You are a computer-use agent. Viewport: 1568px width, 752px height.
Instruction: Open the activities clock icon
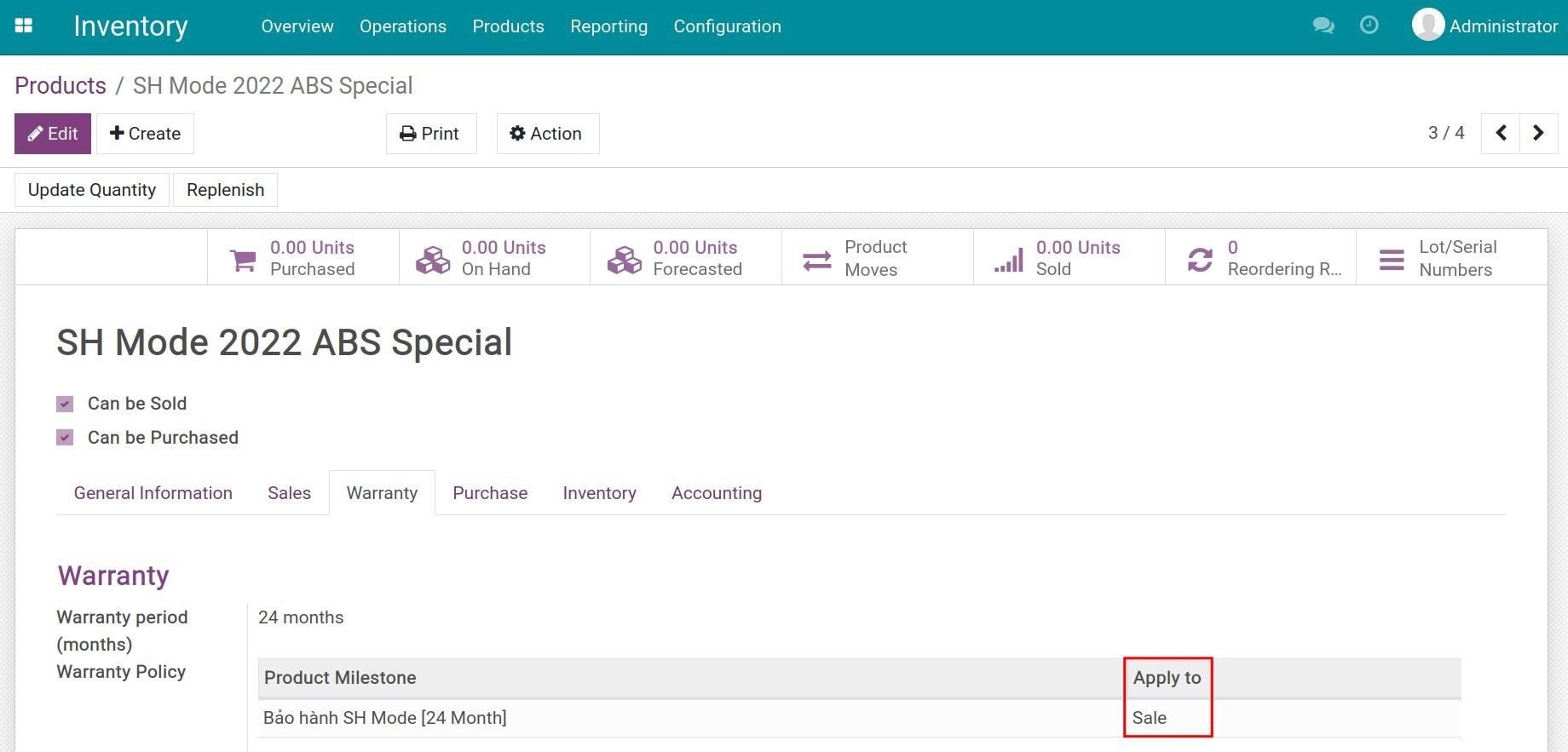[x=1369, y=26]
